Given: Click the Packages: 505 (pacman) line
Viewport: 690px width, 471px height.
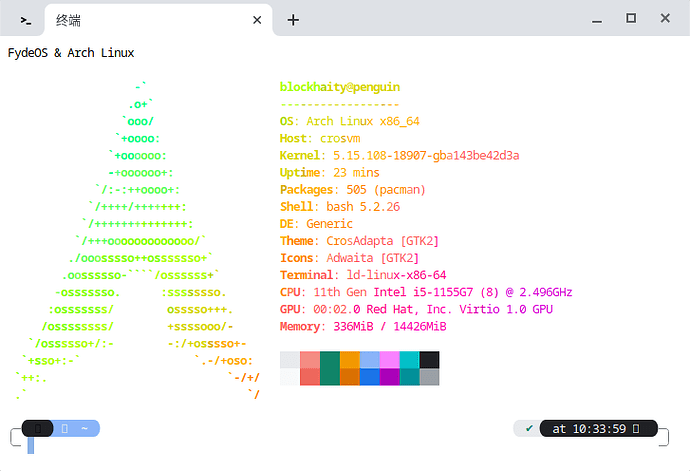Looking at the screenshot, I should click(353, 190).
